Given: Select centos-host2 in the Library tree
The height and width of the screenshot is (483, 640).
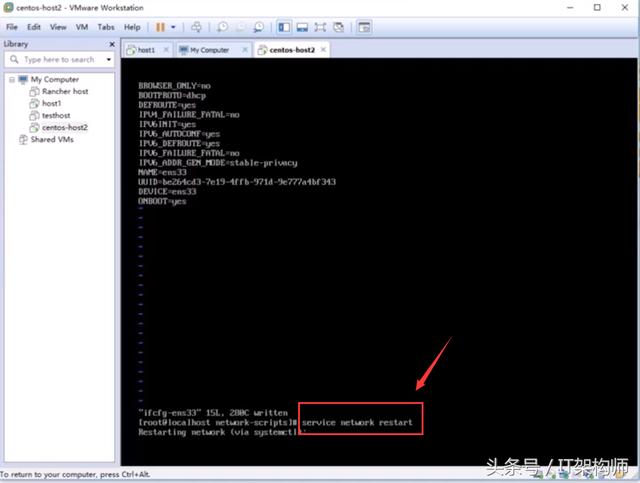Looking at the screenshot, I should pyautogui.click(x=64, y=127).
